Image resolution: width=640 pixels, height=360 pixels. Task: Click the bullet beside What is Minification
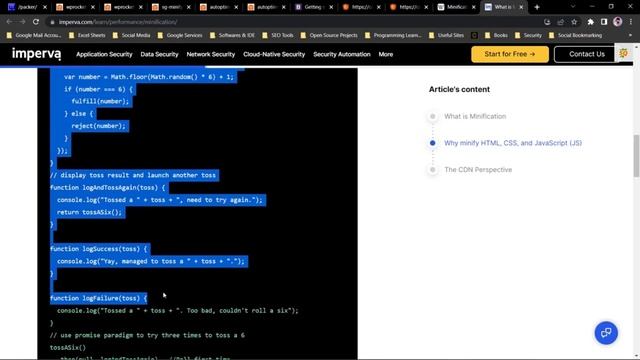pyautogui.click(x=433, y=116)
